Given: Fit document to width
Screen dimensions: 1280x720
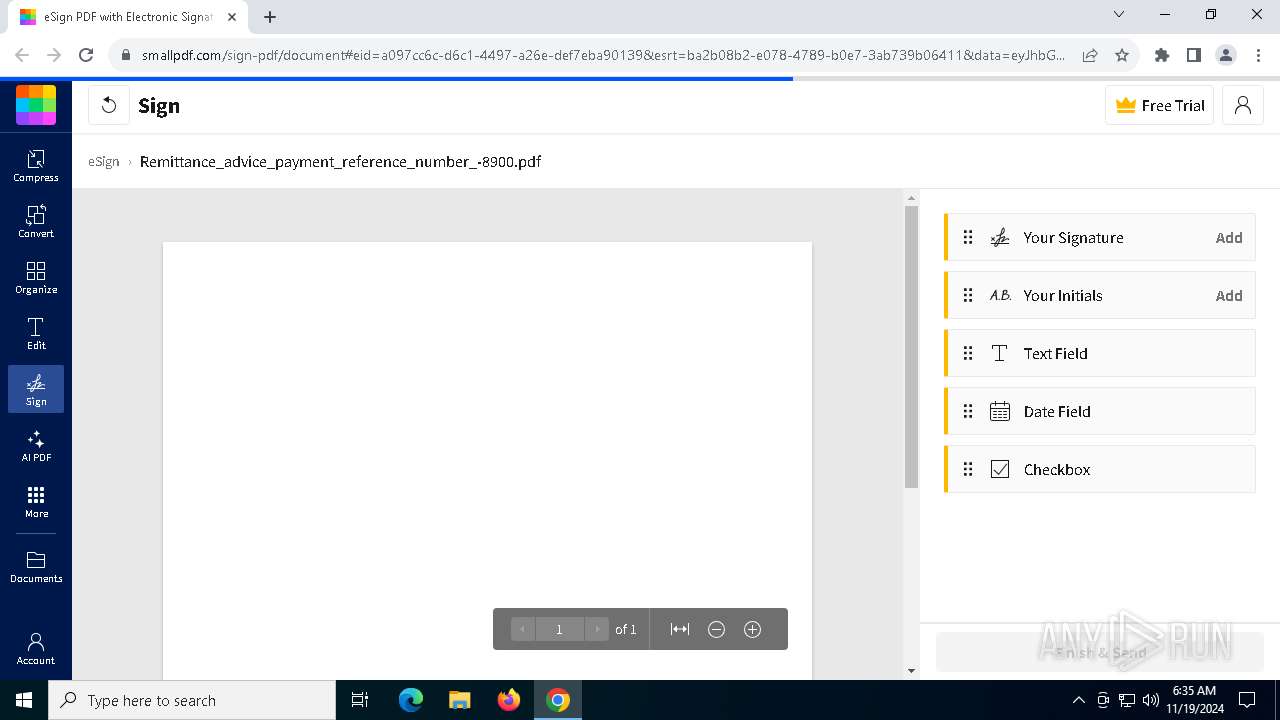Looking at the screenshot, I should [x=680, y=629].
